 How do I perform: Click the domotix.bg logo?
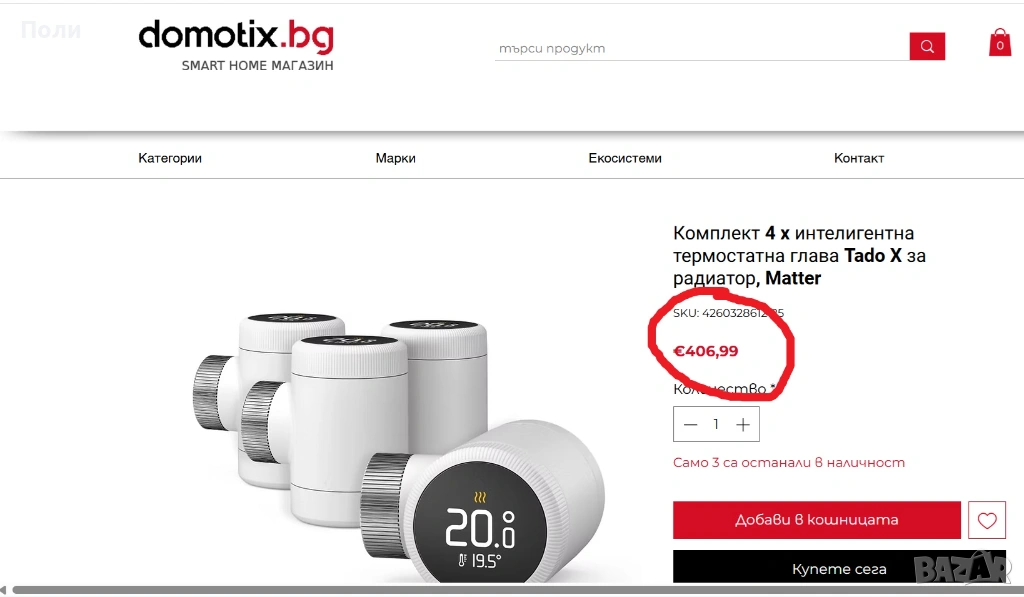pos(236,36)
